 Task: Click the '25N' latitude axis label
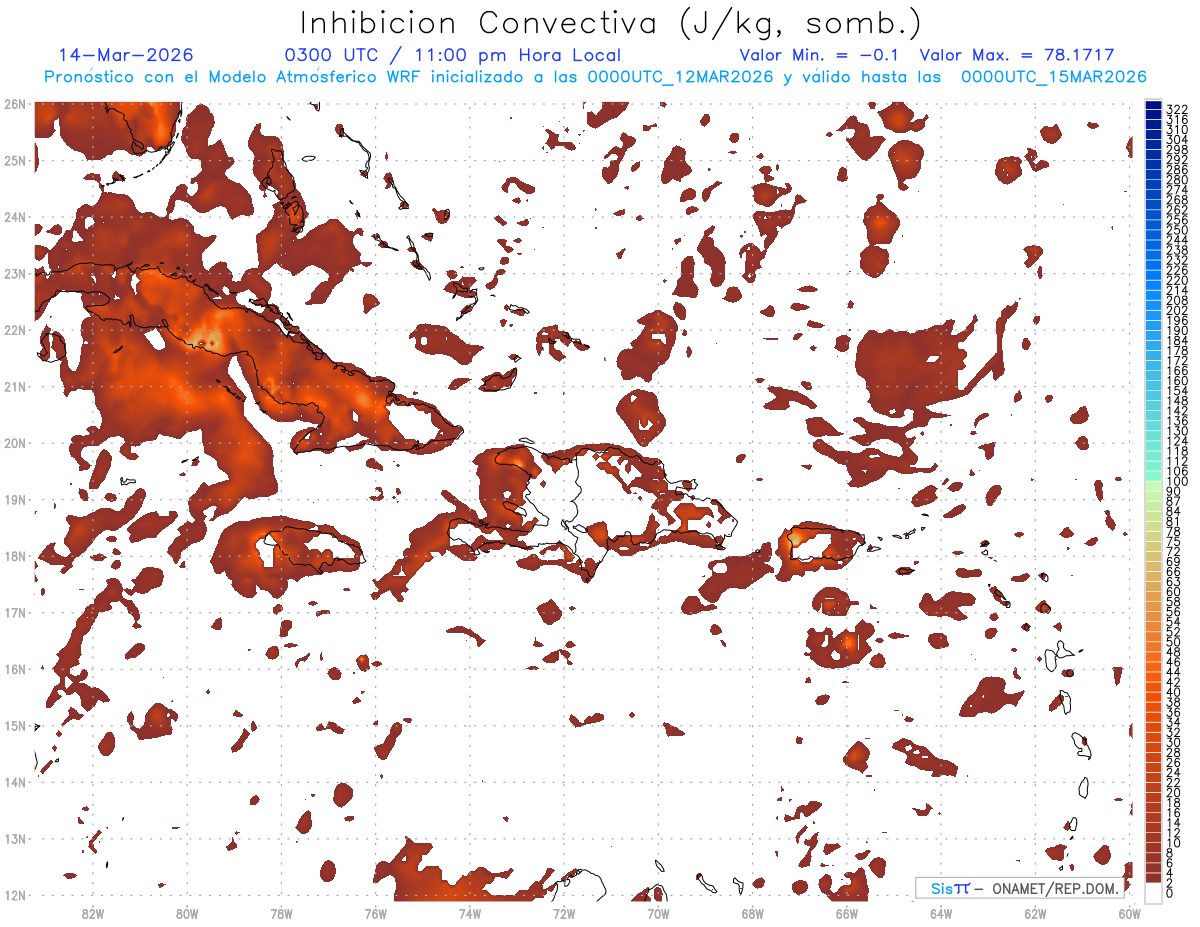point(14,160)
